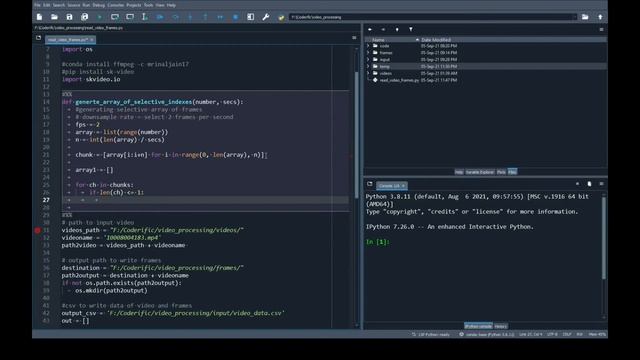Open the Help menu
The width and height of the screenshot is (640, 360).
pos(171,5)
